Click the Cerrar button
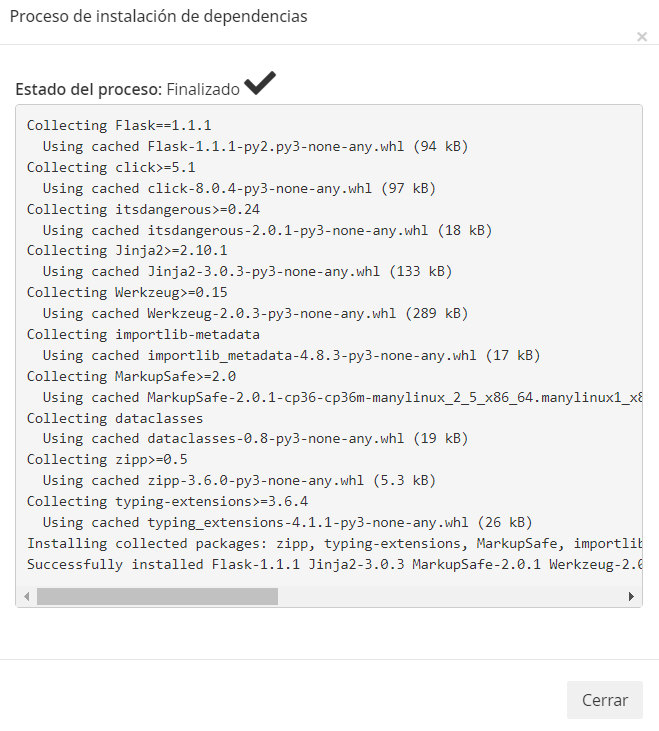Image resolution: width=659 pixels, height=731 pixels. tap(604, 700)
